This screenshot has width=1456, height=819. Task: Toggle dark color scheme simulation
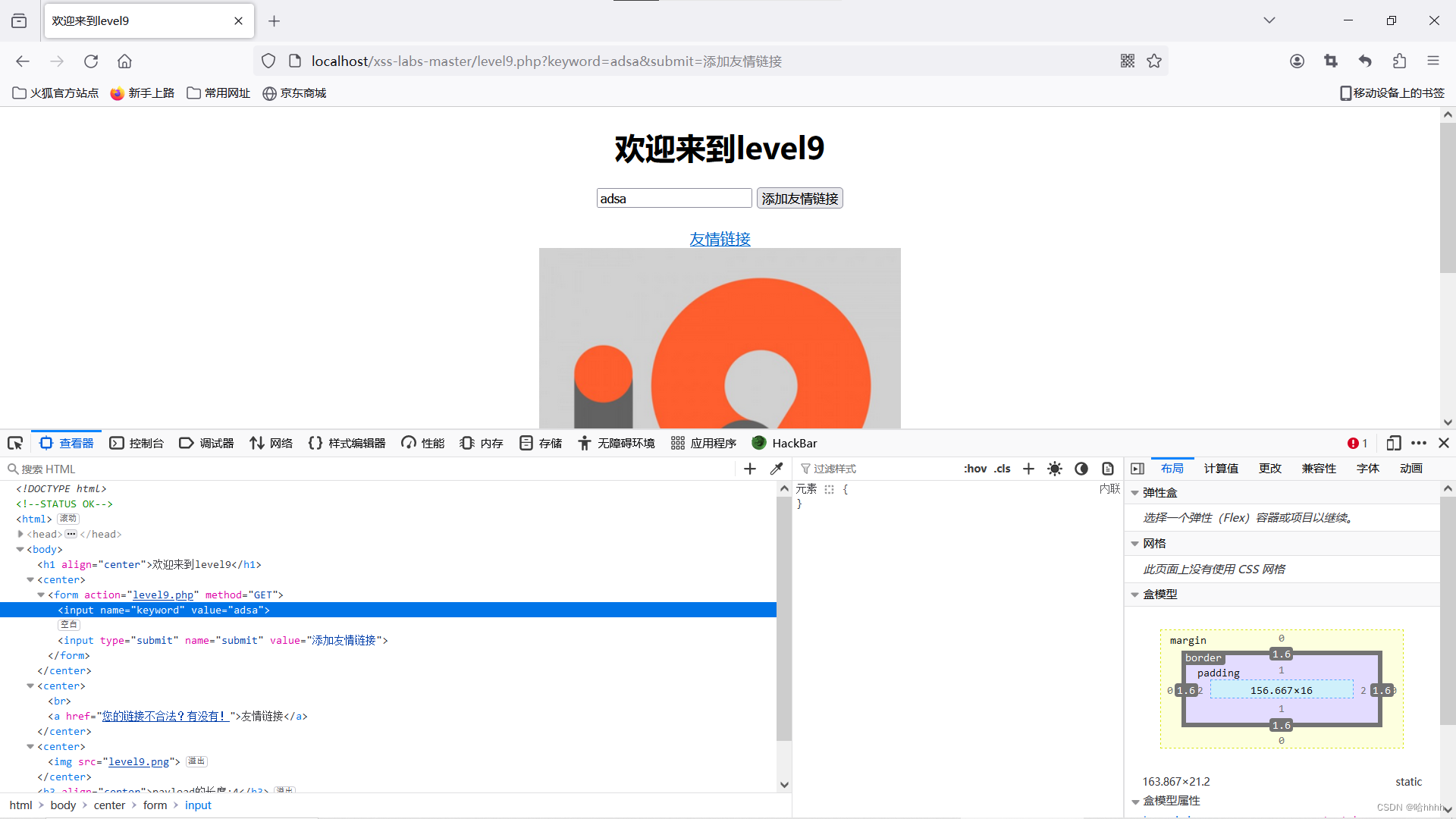pyautogui.click(x=1081, y=469)
